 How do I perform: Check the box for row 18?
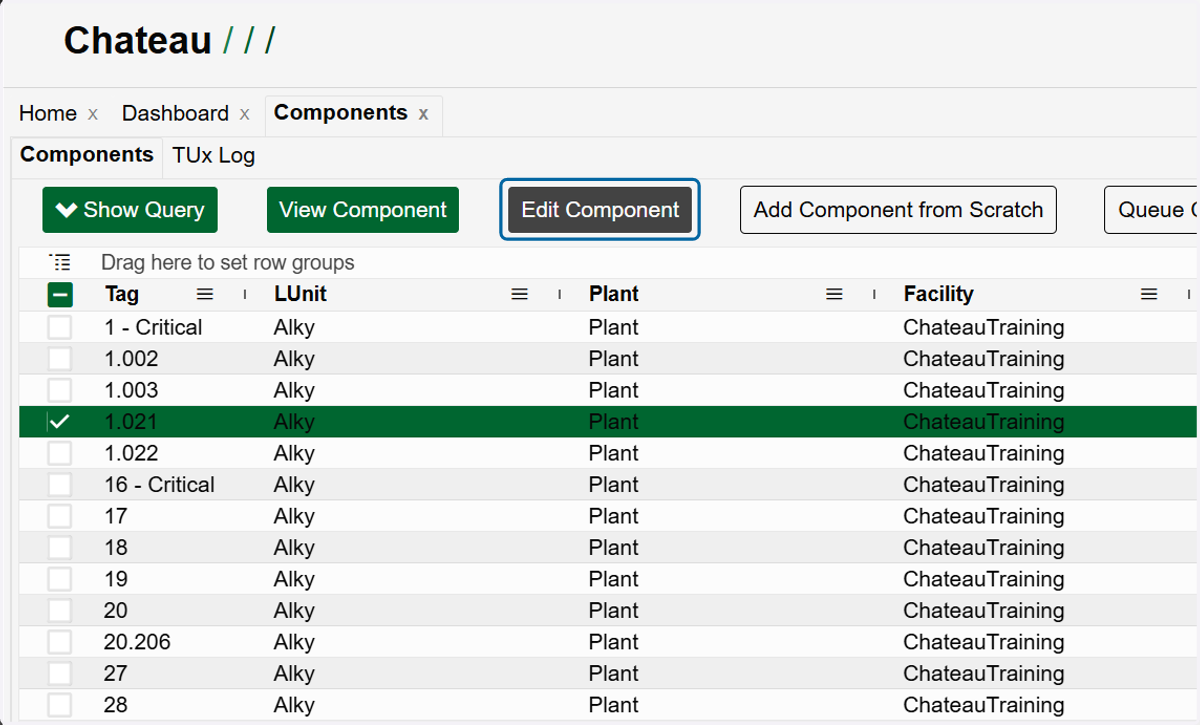point(60,548)
